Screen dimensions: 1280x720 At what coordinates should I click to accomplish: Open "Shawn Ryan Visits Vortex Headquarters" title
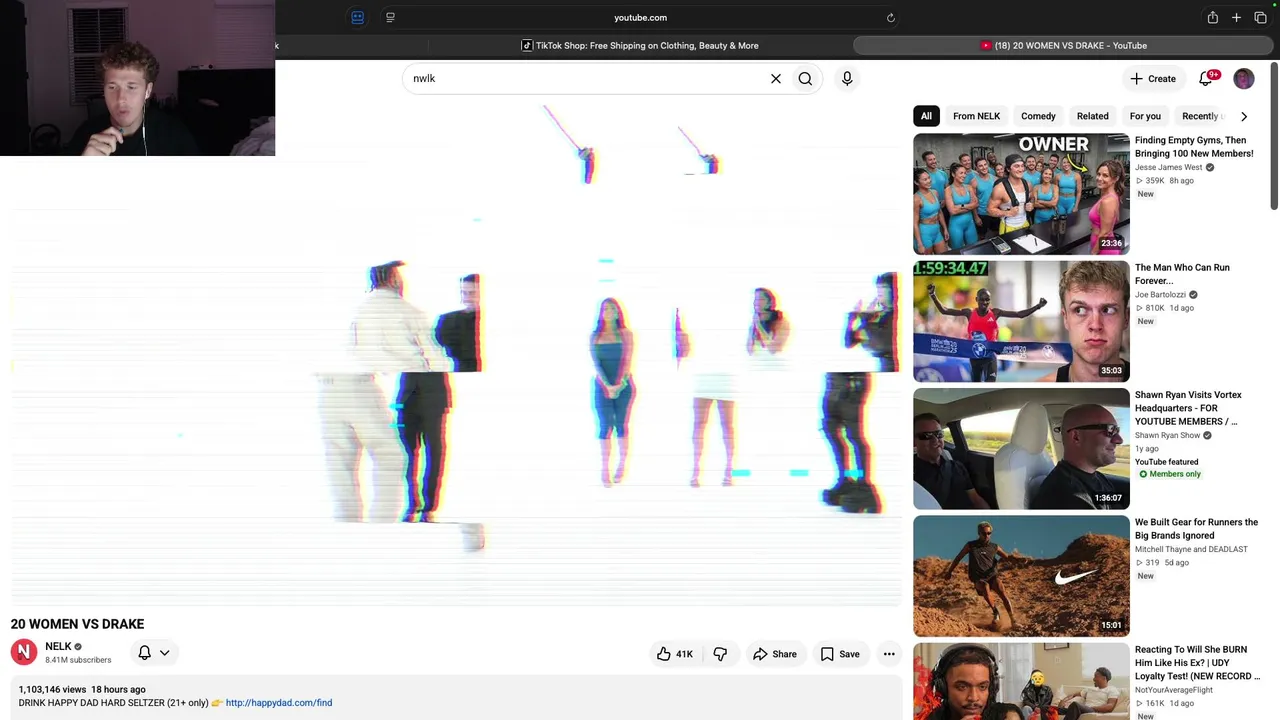click(x=1188, y=408)
